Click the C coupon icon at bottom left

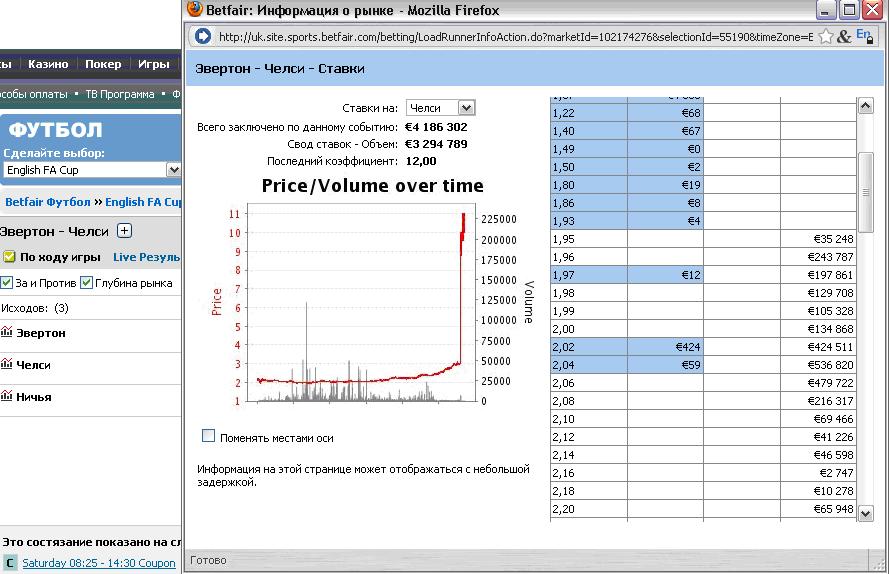[x=9, y=563]
